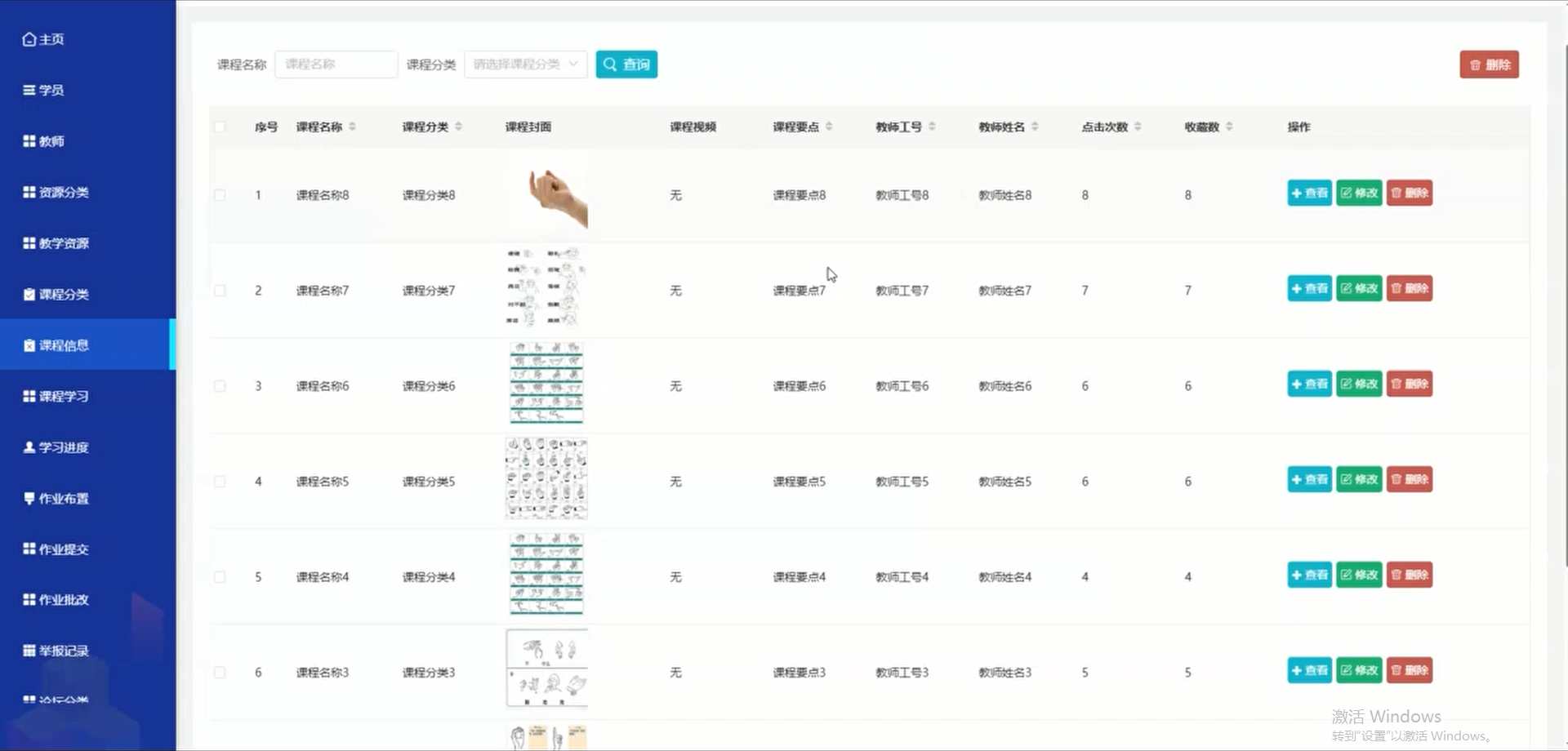Open the 请选择课程分类 category dropdown
Image resolution: width=1568 pixels, height=751 pixels.
click(x=525, y=64)
